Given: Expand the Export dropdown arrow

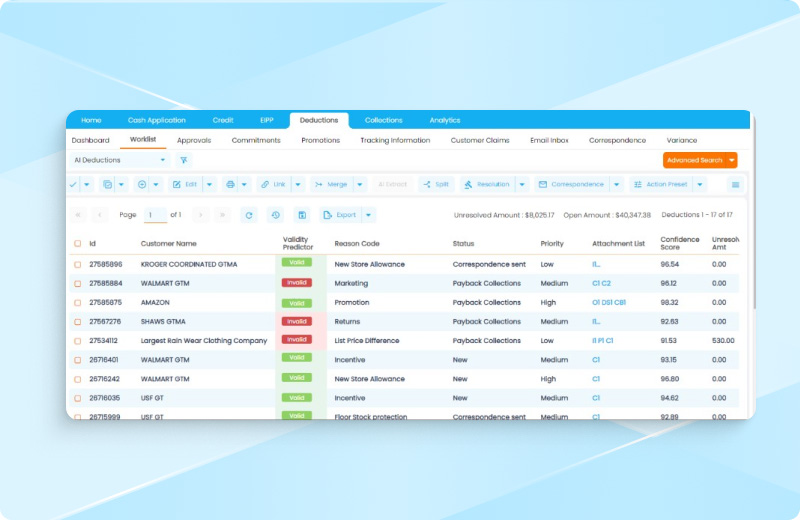Looking at the screenshot, I should 368,215.
